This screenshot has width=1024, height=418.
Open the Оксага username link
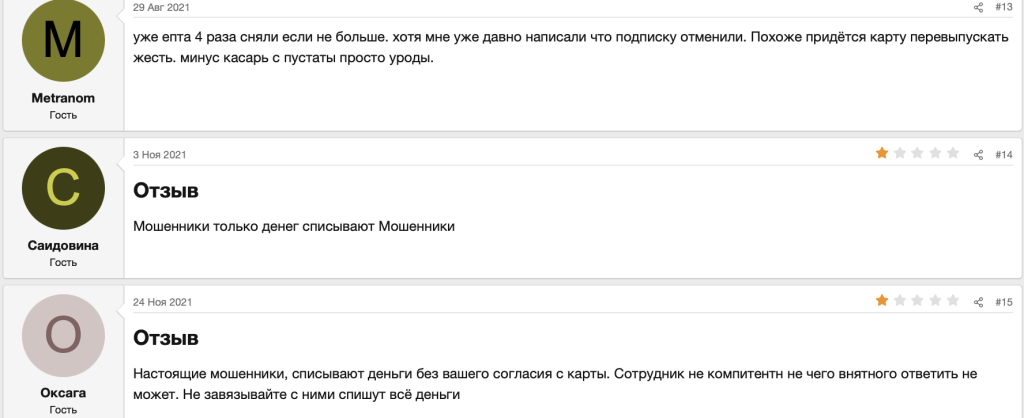[63, 393]
